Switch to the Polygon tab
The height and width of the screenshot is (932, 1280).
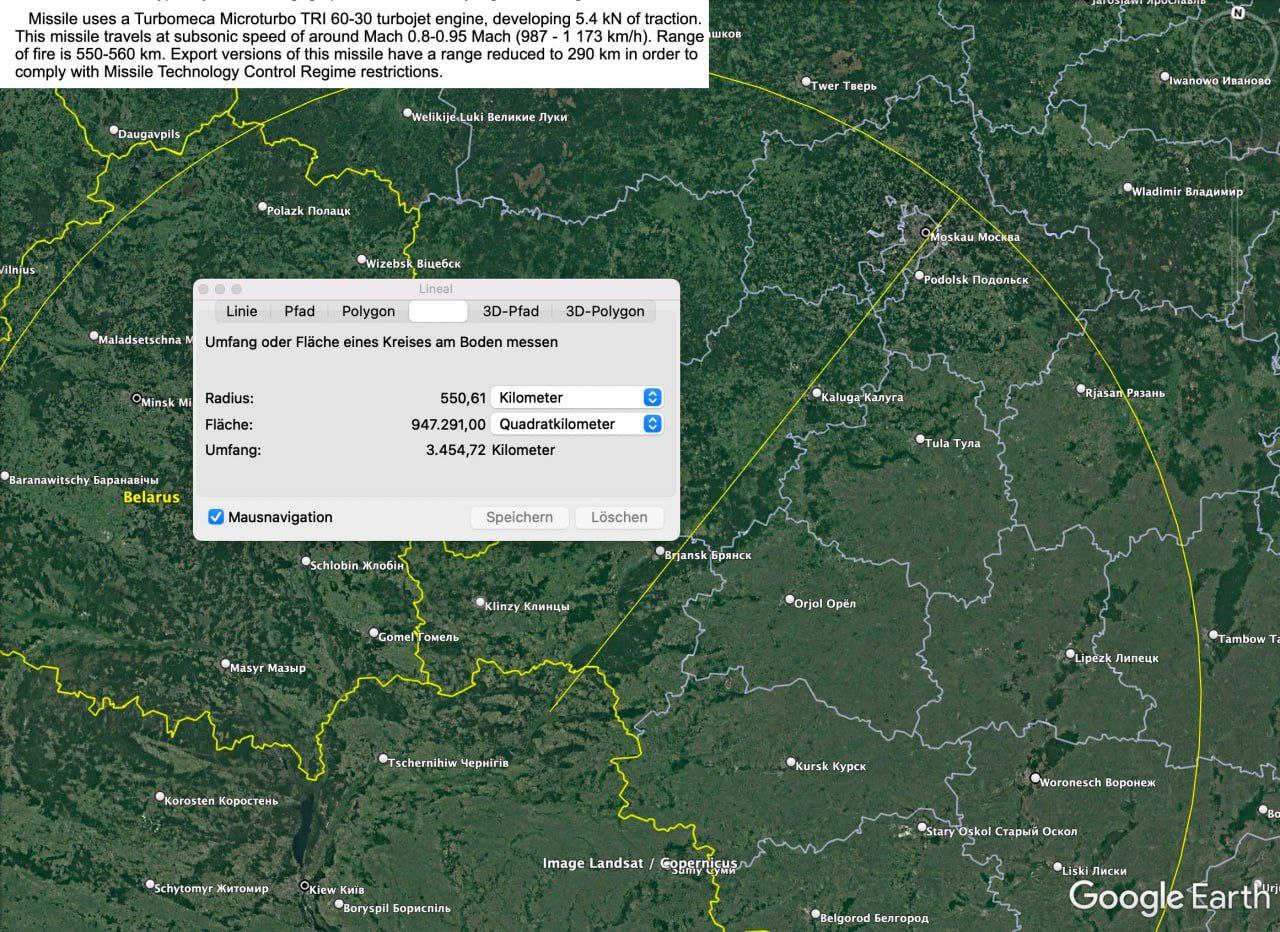click(x=368, y=311)
